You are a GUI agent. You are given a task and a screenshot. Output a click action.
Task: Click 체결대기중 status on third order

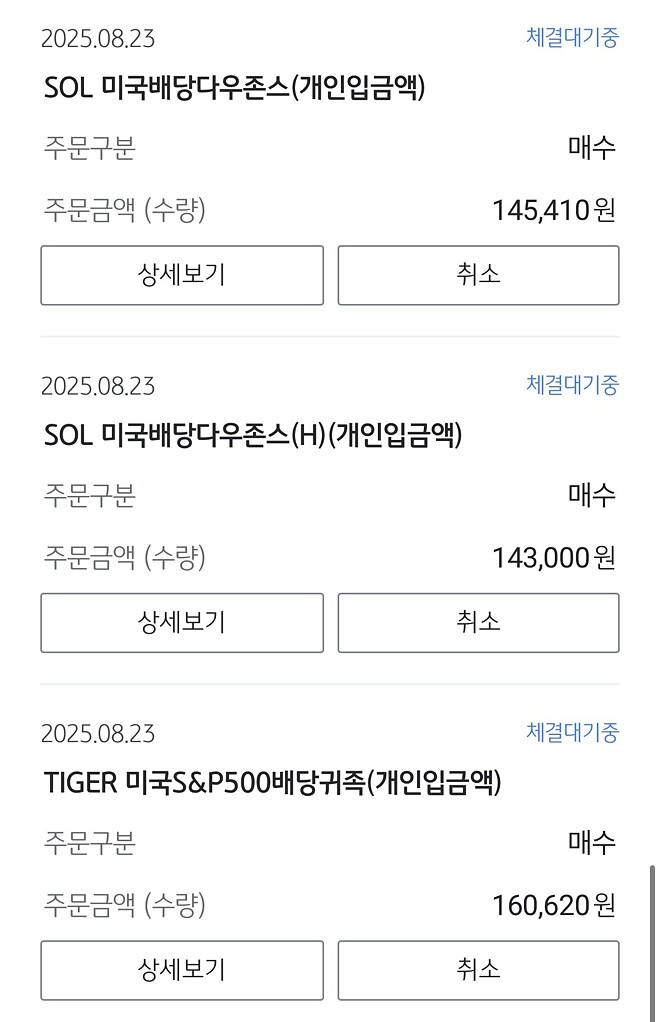click(573, 734)
